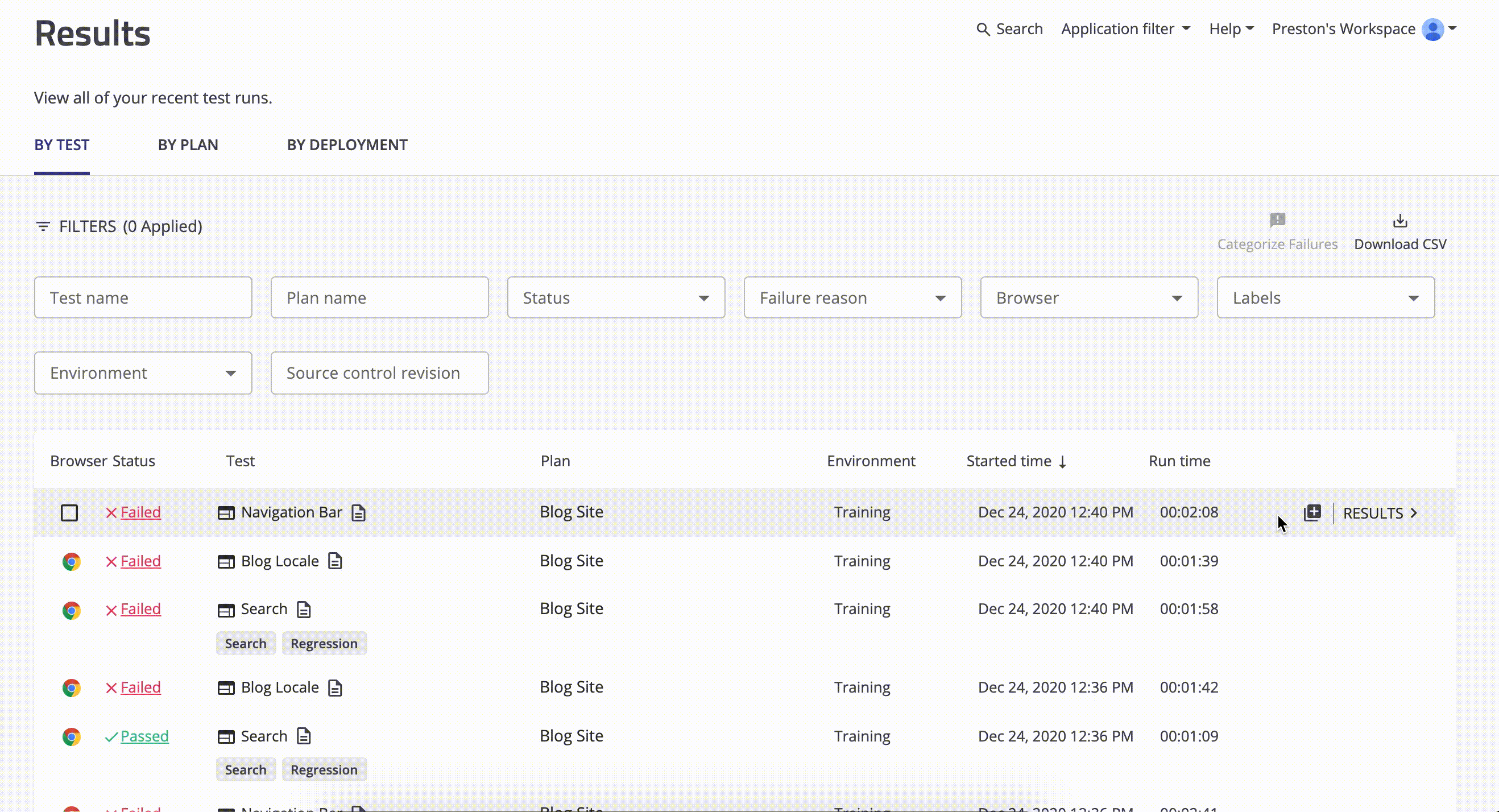1499x812 pixels.
Task: Click Chrome icon in failed Search row
Action: point(71,610)
